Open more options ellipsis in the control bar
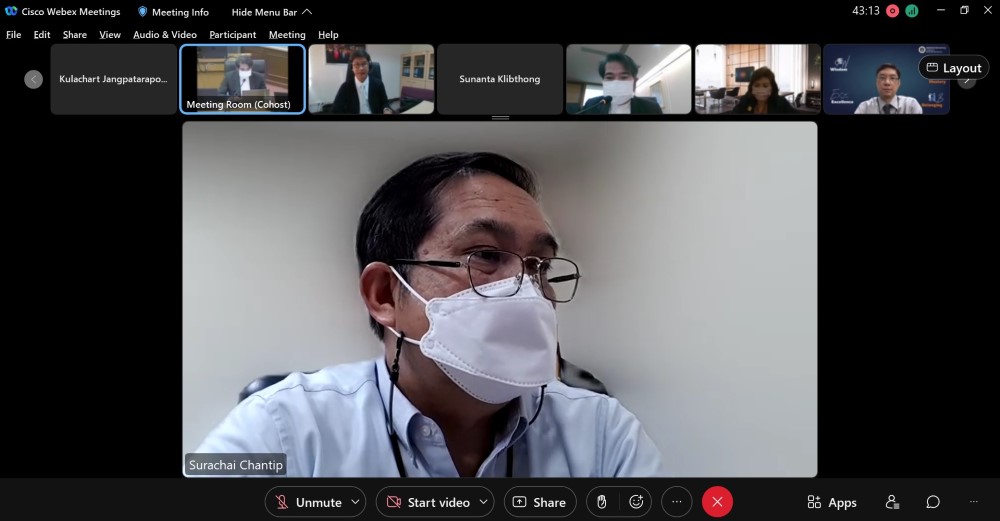 point(677,502)
